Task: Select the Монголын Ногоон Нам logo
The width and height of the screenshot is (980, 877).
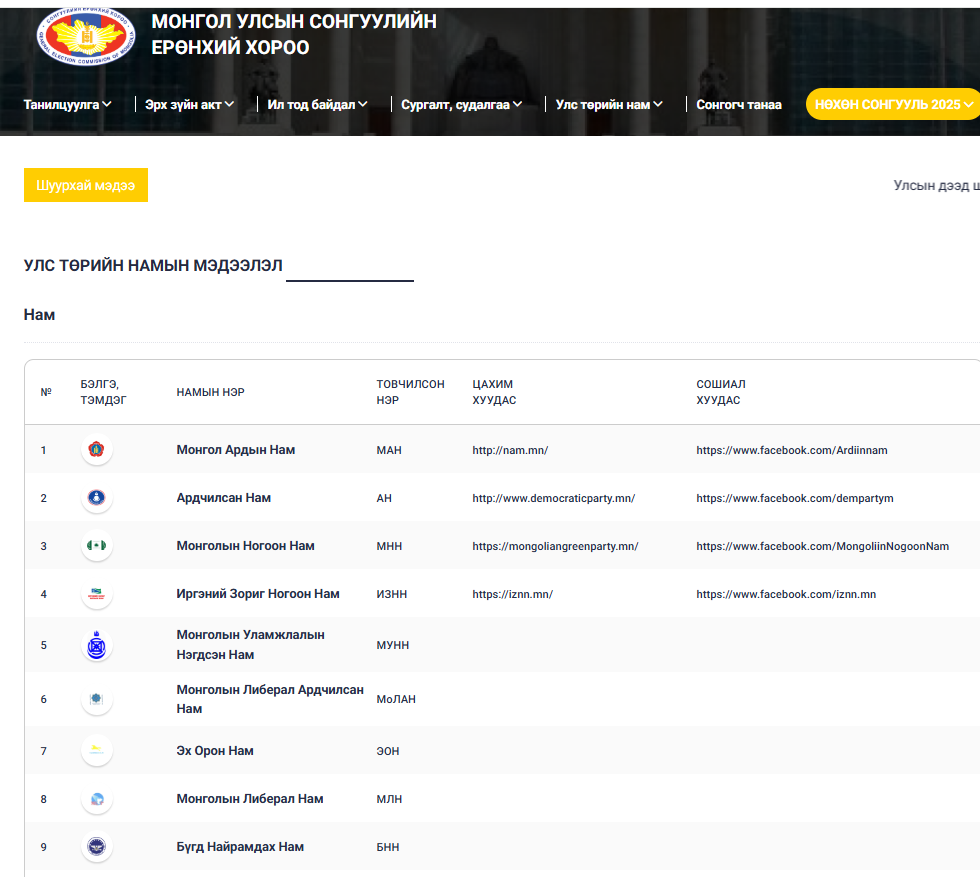Action: point(97,546)
